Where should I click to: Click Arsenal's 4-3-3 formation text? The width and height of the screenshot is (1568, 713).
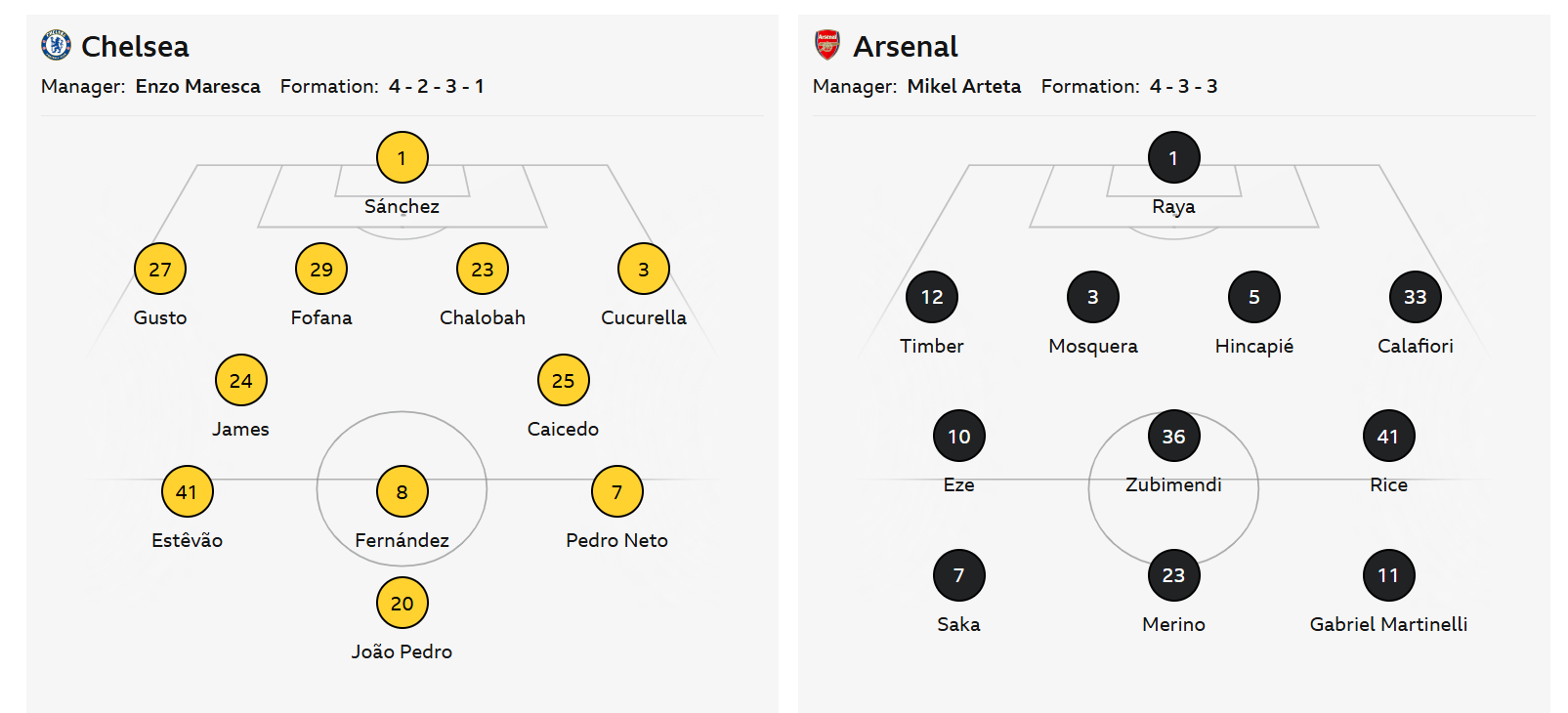tap(1183, 86)
